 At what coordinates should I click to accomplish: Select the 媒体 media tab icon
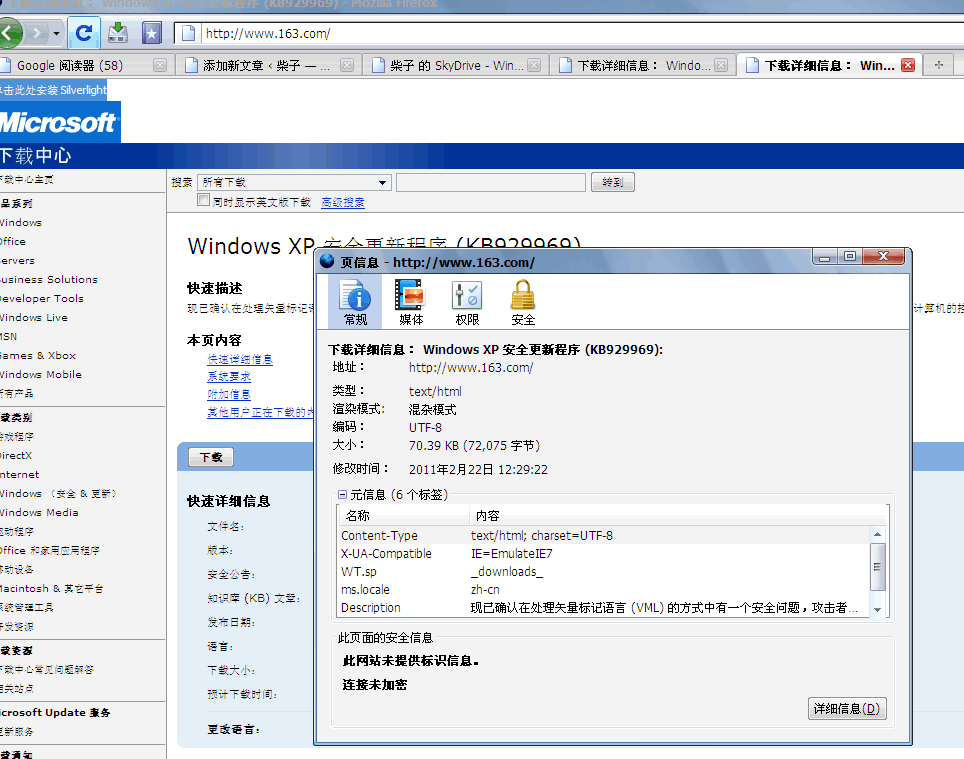[411, 302]
